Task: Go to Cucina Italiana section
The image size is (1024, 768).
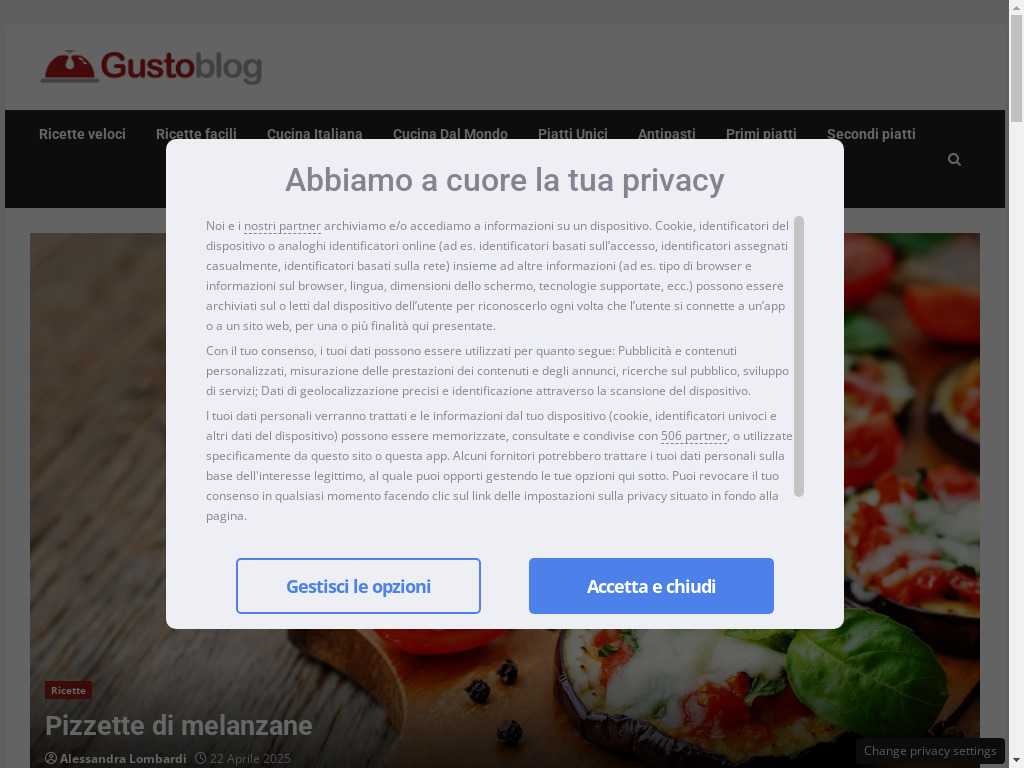Action: [314, 134]
